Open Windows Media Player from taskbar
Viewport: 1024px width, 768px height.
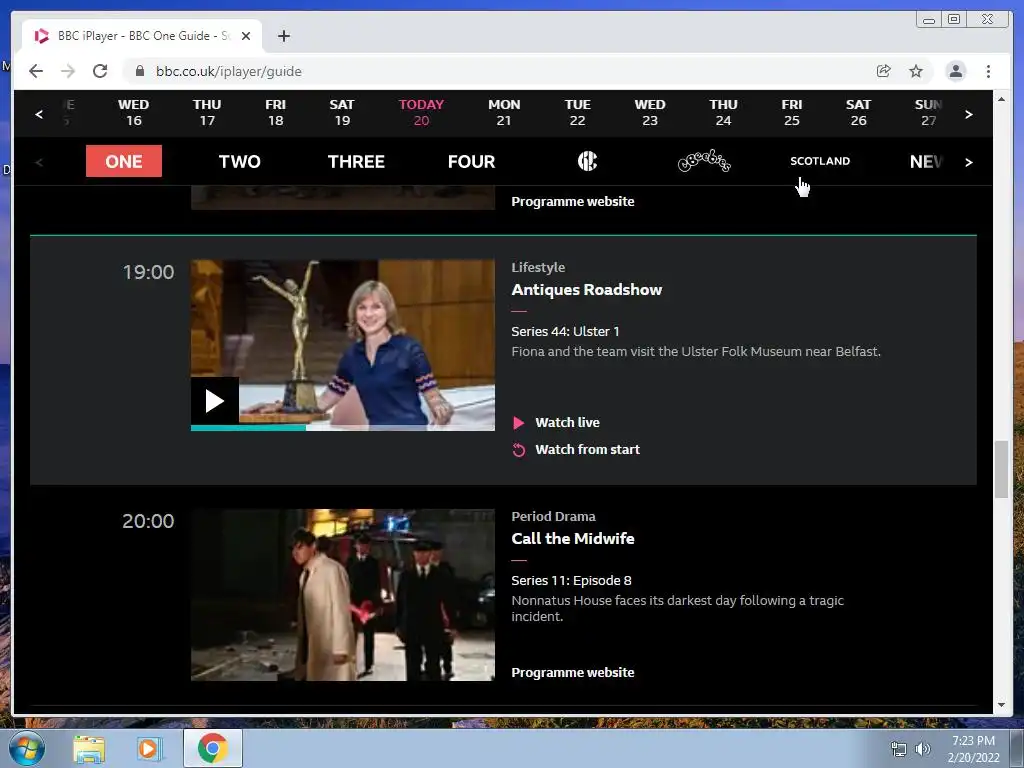[148, 748]
